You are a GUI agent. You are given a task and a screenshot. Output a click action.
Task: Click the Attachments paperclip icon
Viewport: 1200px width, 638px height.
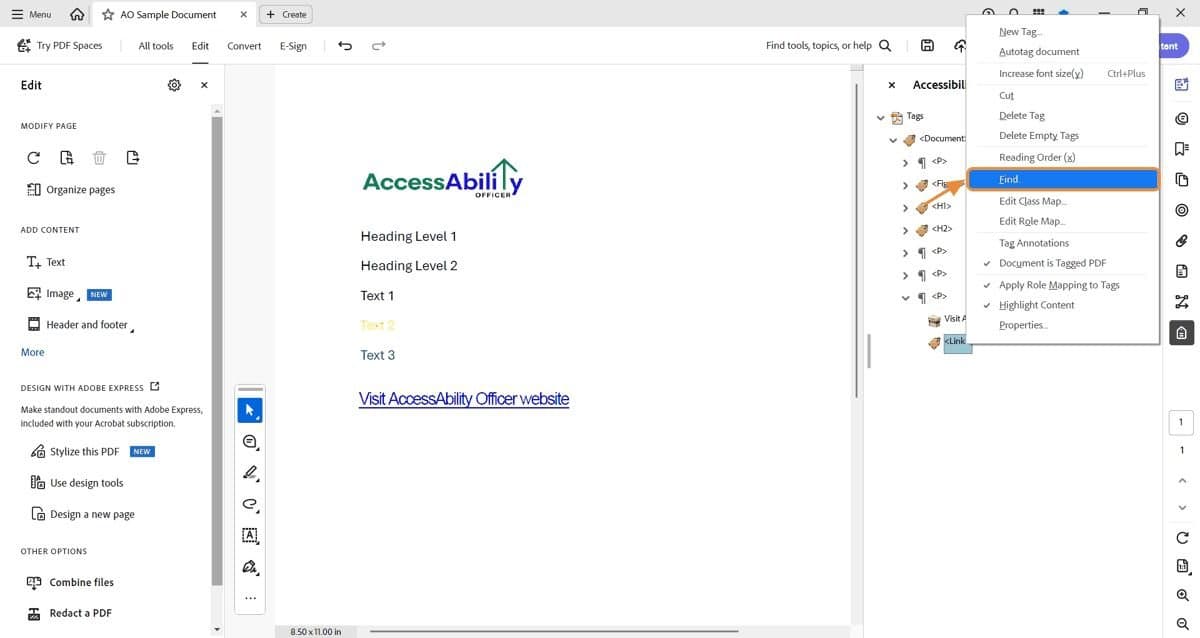tap(1181, 240)
